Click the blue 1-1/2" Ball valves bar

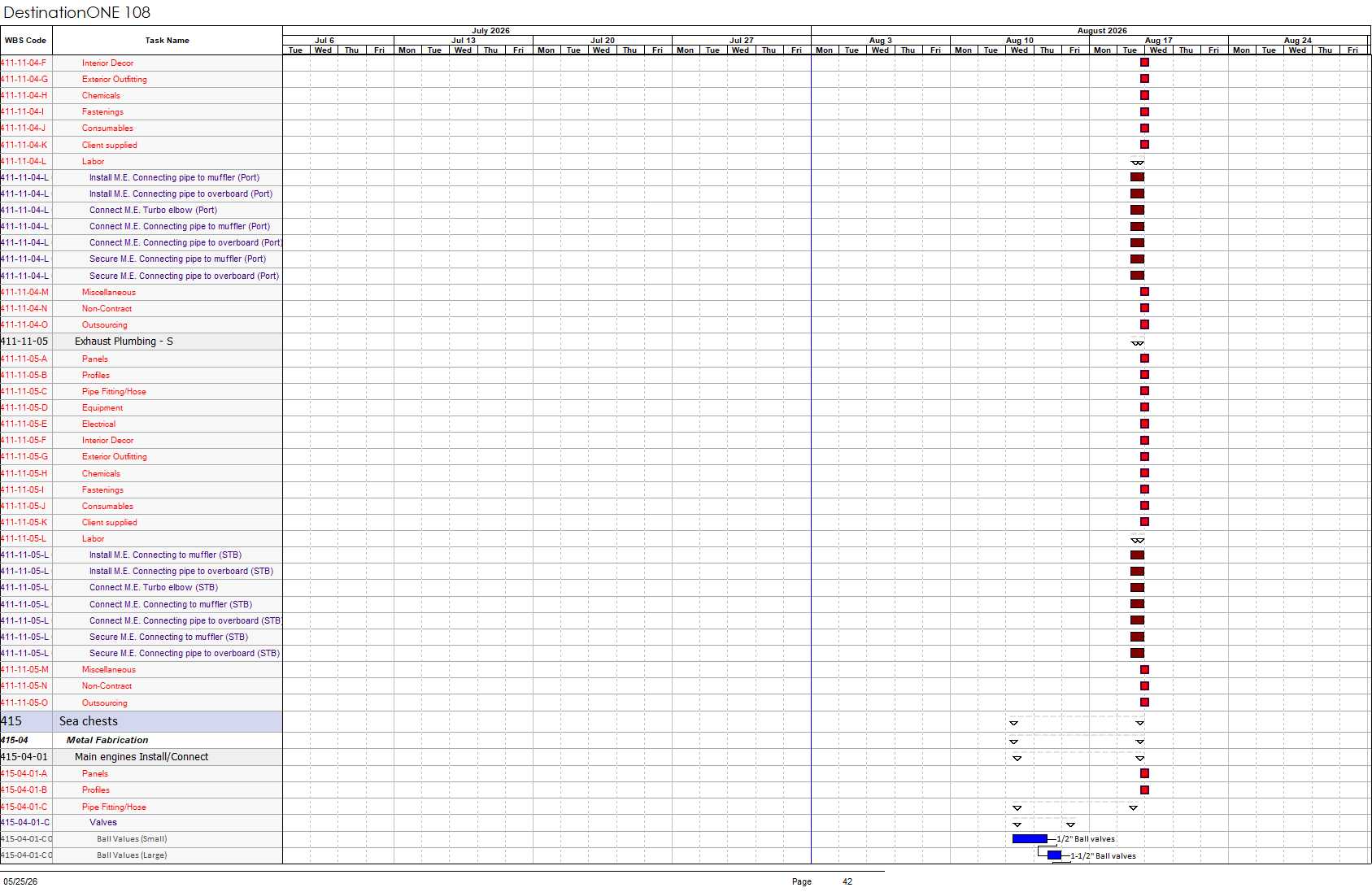coord(1055,855)
